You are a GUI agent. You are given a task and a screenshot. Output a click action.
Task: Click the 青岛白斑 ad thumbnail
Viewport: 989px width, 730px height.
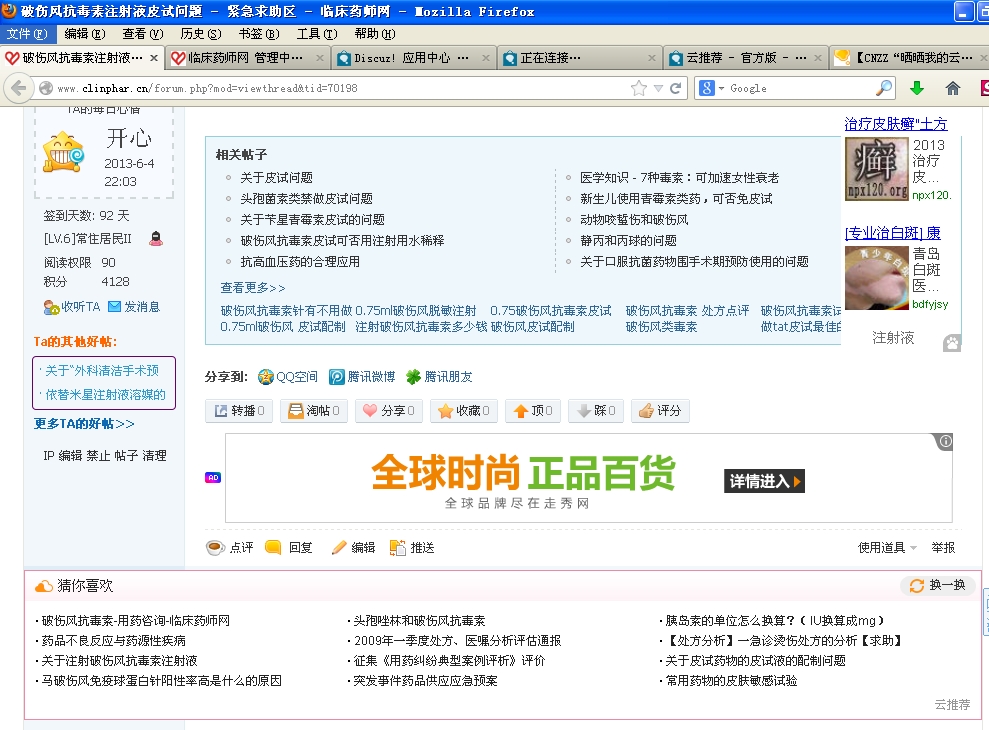pos(876,278)
